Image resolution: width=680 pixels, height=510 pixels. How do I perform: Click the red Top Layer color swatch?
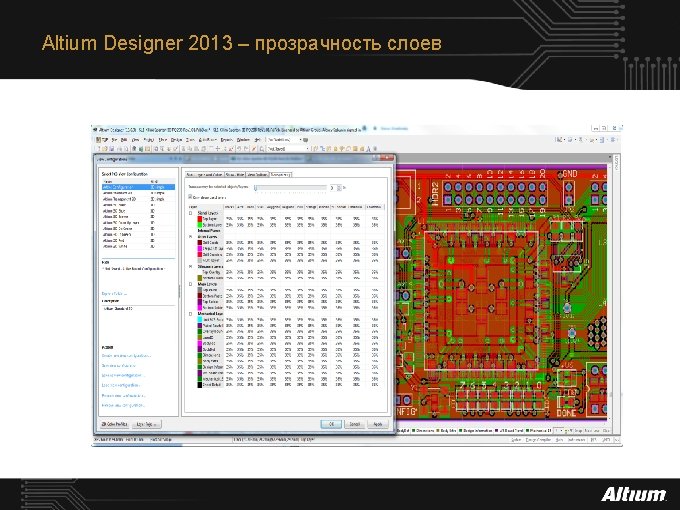(200, 219)
